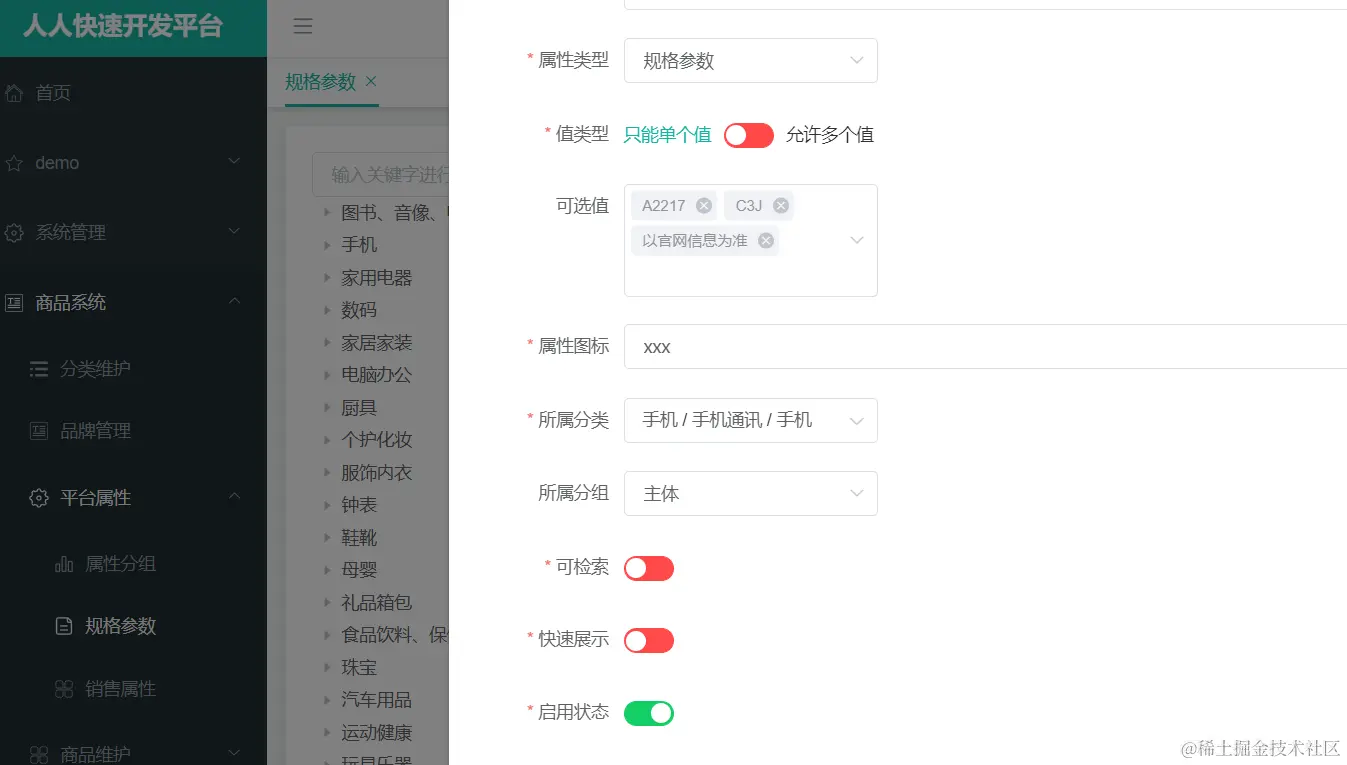Click the home icon beside 首页
This screenshot has width=1347, height=765.
tap(14, 93)
